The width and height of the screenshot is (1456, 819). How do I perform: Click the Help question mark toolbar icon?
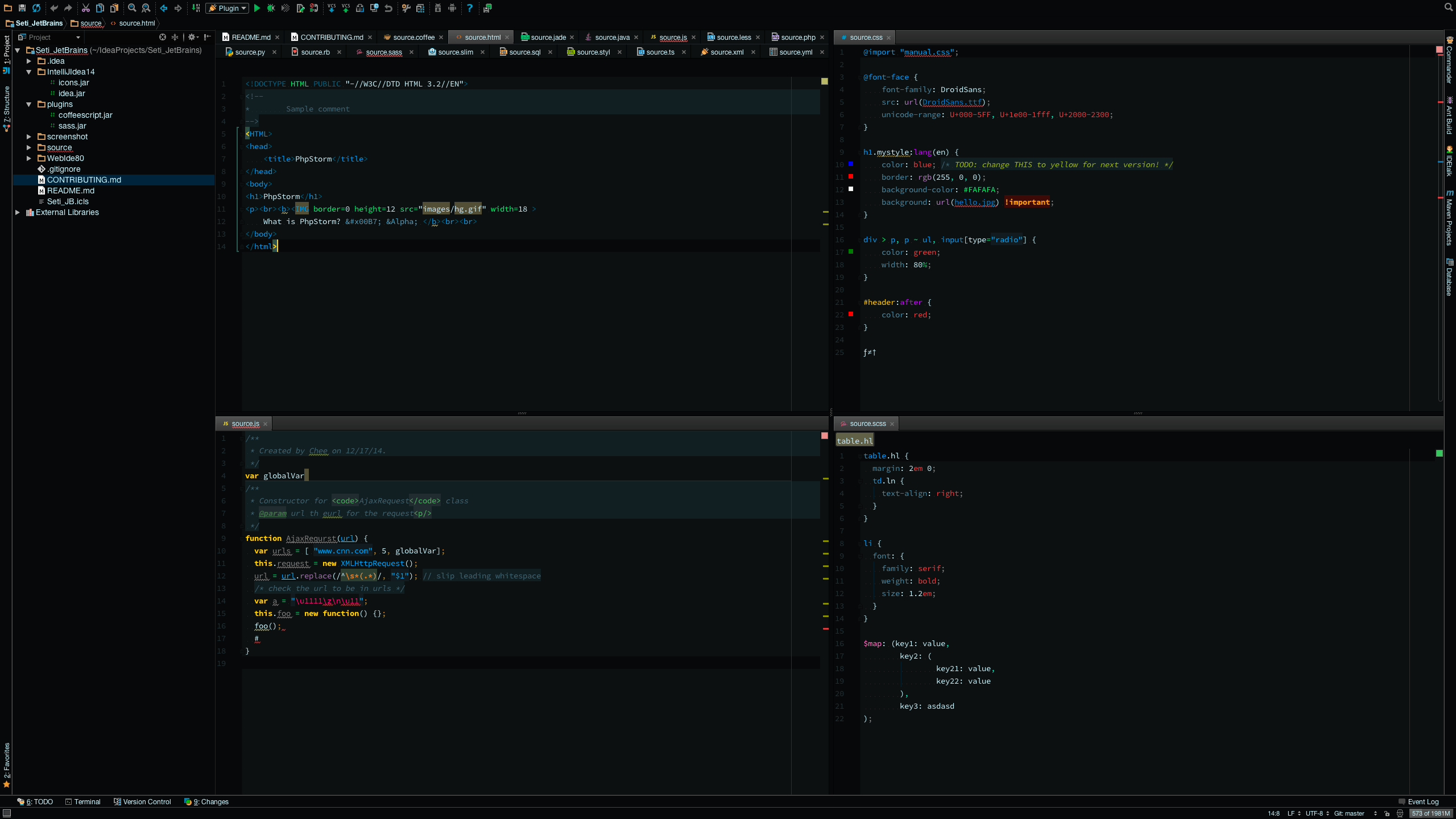pyautogui.click(x=470, y=8)
